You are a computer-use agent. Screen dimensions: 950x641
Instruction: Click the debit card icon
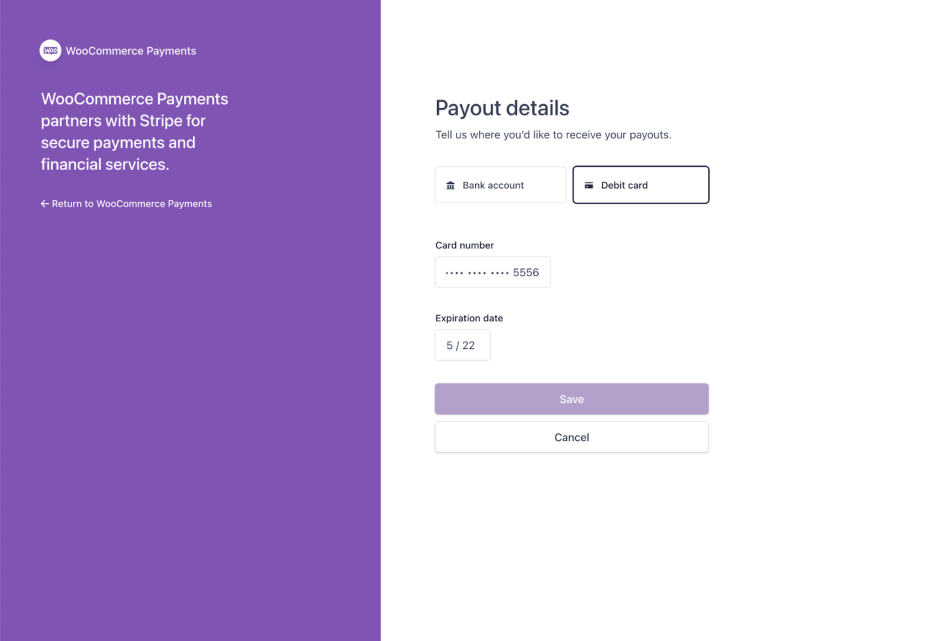(589, 186)
